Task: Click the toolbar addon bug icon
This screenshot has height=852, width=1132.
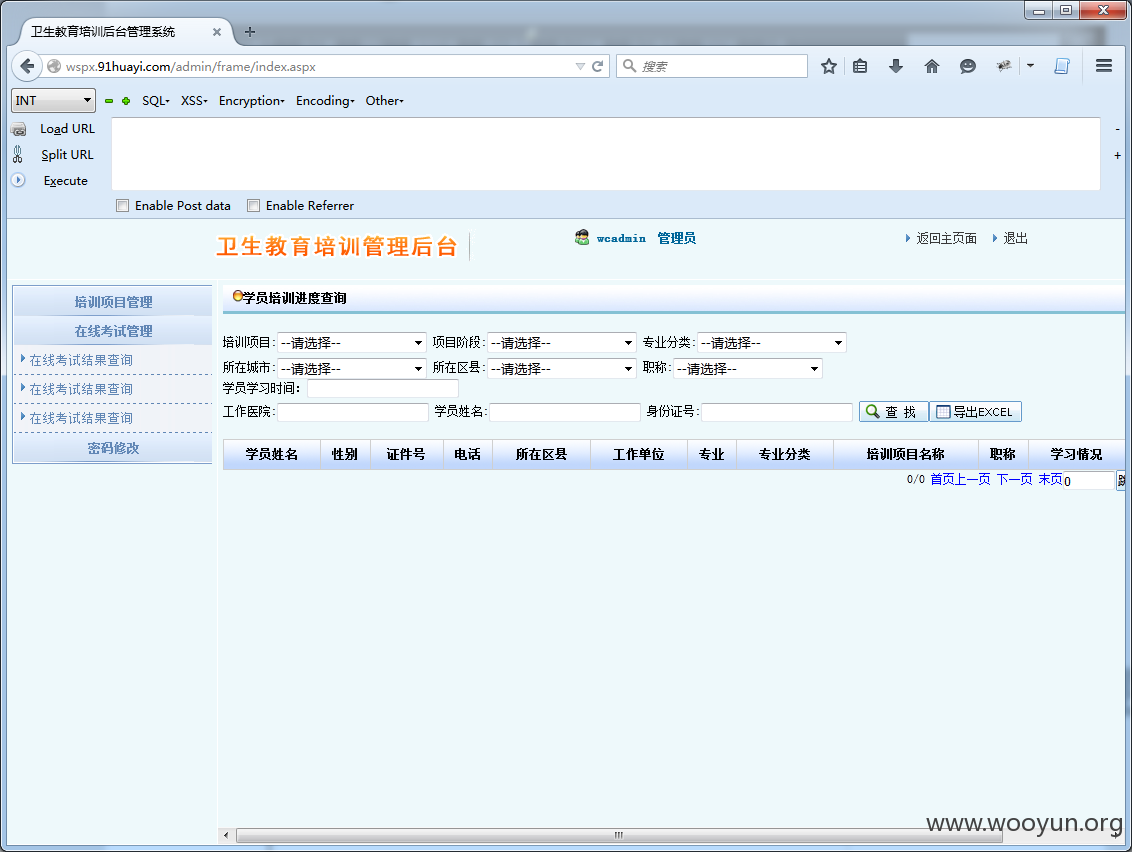Action: (1003, 66)
